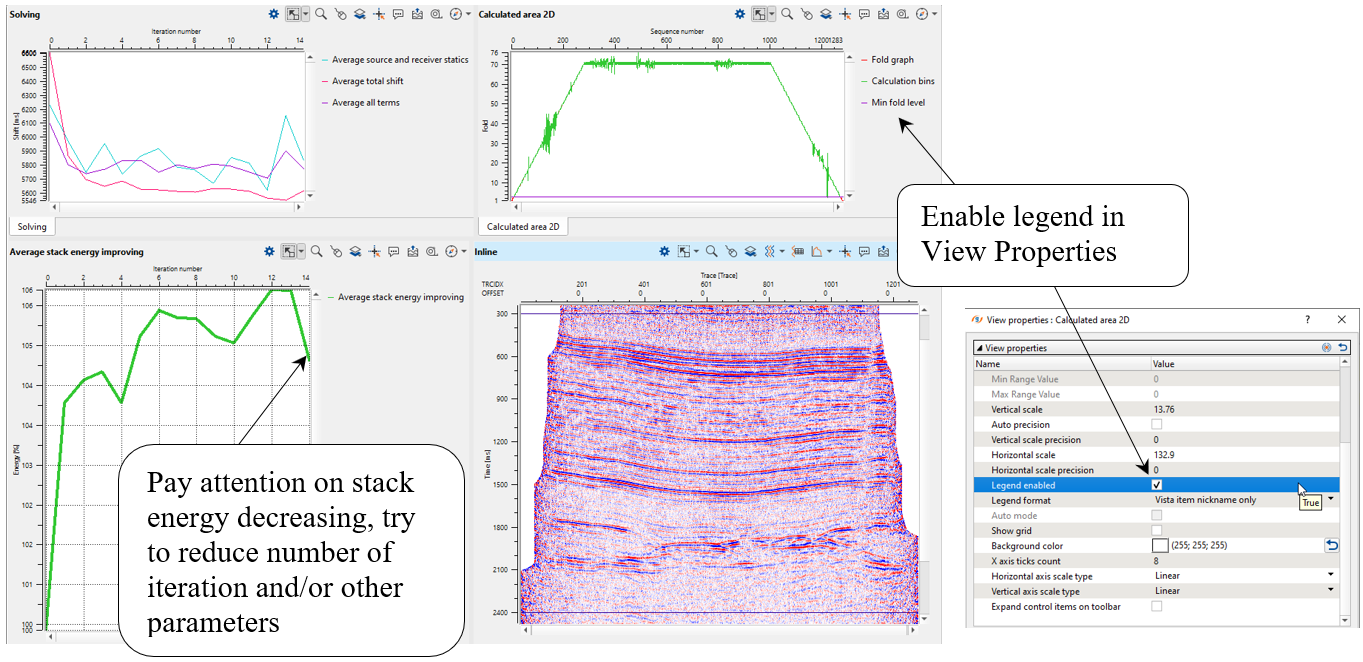Viewport: 1363px width, 662px height.
Task: Click the export image icon in Solving toolbar
Action: pos(417,15)
